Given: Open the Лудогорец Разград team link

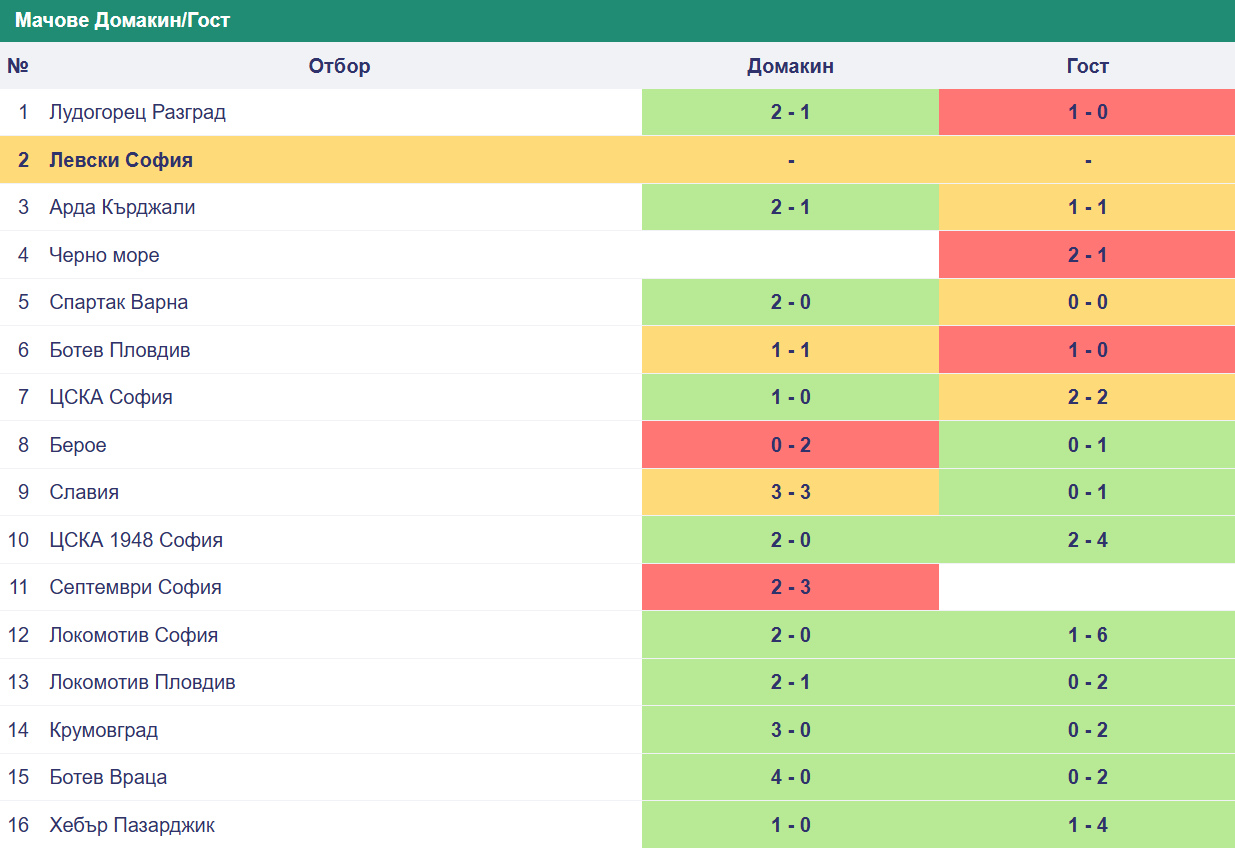Looking at the screenshot, I should coord(137,112).
